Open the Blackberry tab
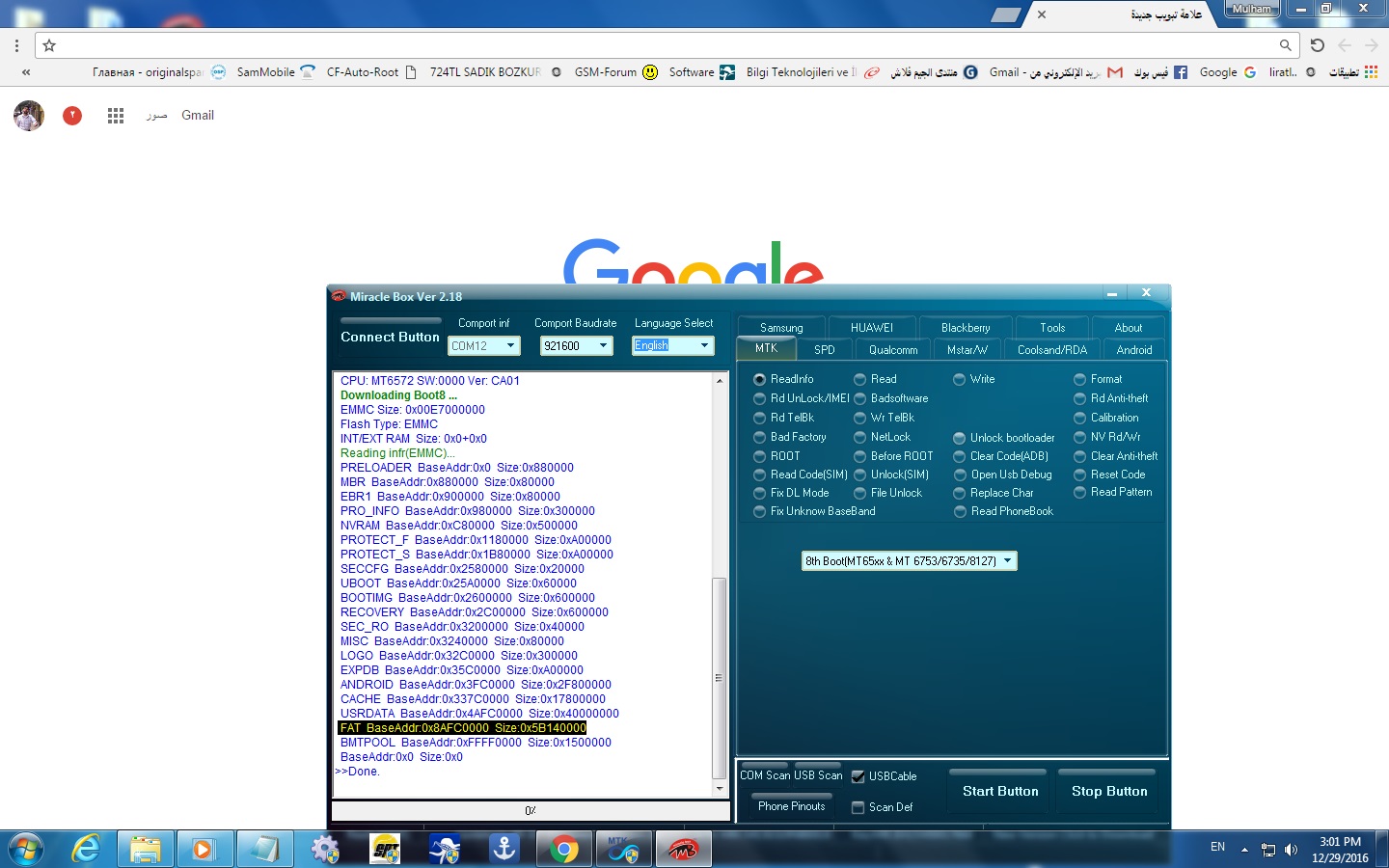Viewport: 1389px width, 868px height. [x=966, y=327]
